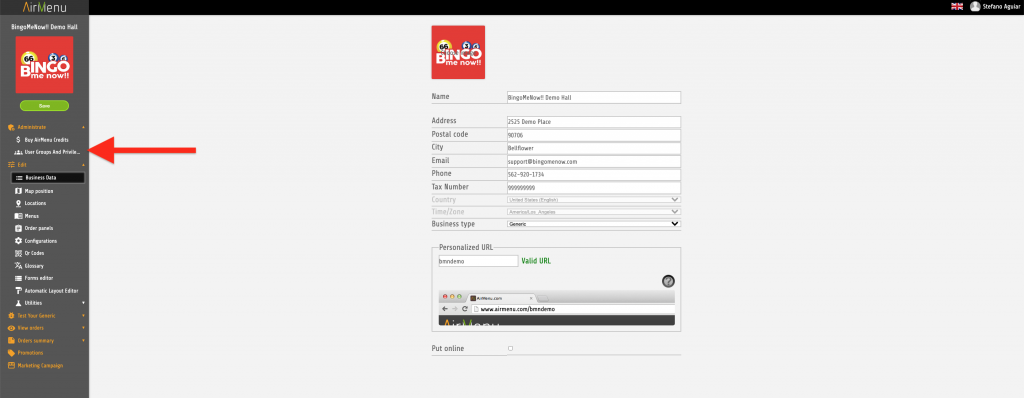Open the Country dropdown
Image resolution: width=1024 pixels, height=398 pixels.
594,199
